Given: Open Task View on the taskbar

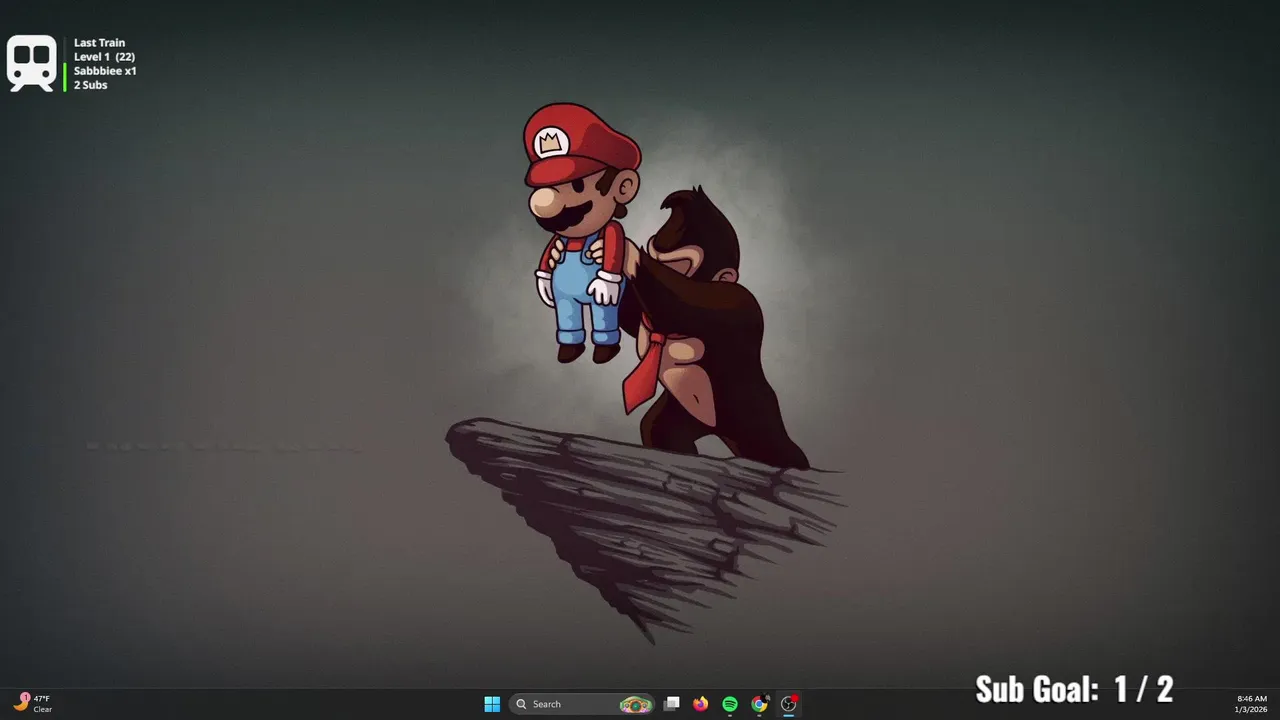Looking at the screenshot, I should pos(672,704).
